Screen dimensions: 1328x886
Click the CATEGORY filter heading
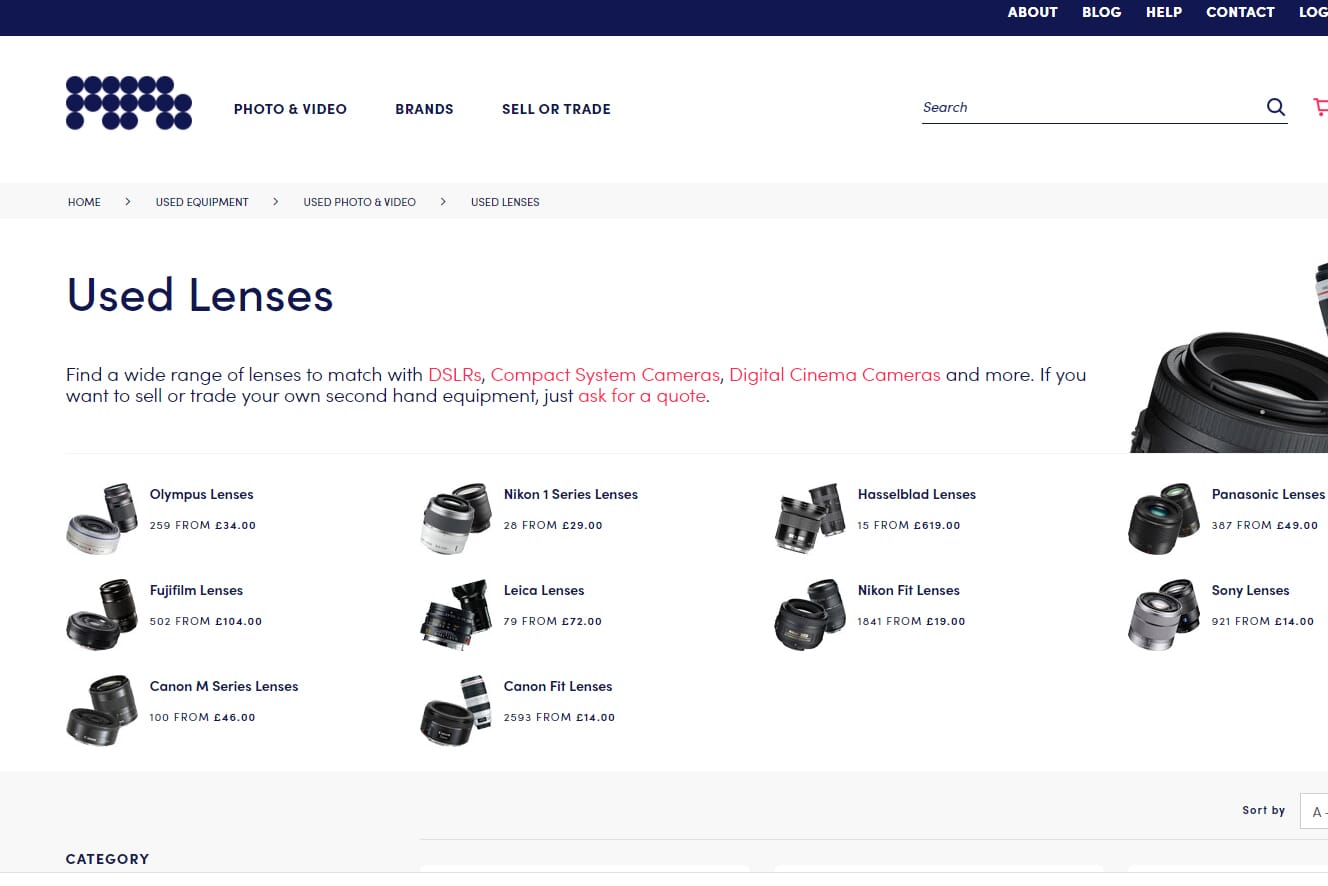tap(108, 859)
